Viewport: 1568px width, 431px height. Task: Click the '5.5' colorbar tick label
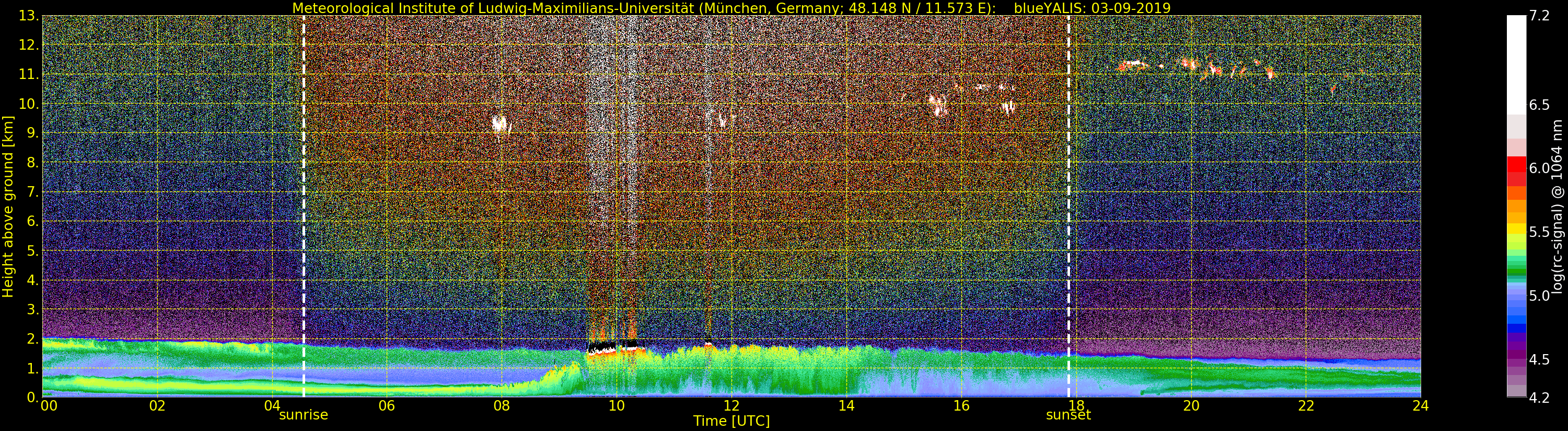pyautogui.click(x=1539, y=232)
